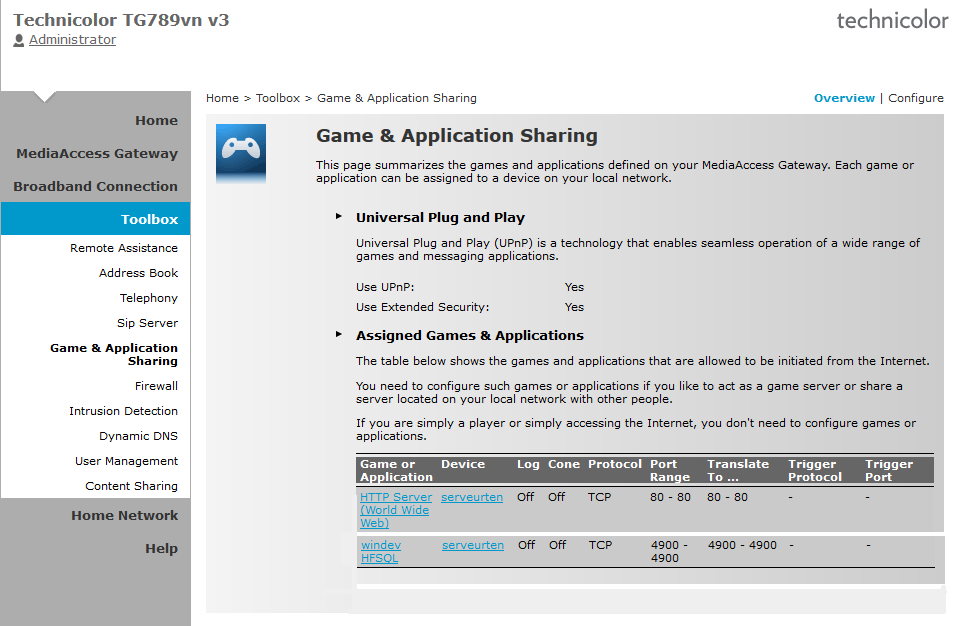Open the Broadband Connection menu
The height and width of the screenshot is (626, 955).
click(96, 186)
